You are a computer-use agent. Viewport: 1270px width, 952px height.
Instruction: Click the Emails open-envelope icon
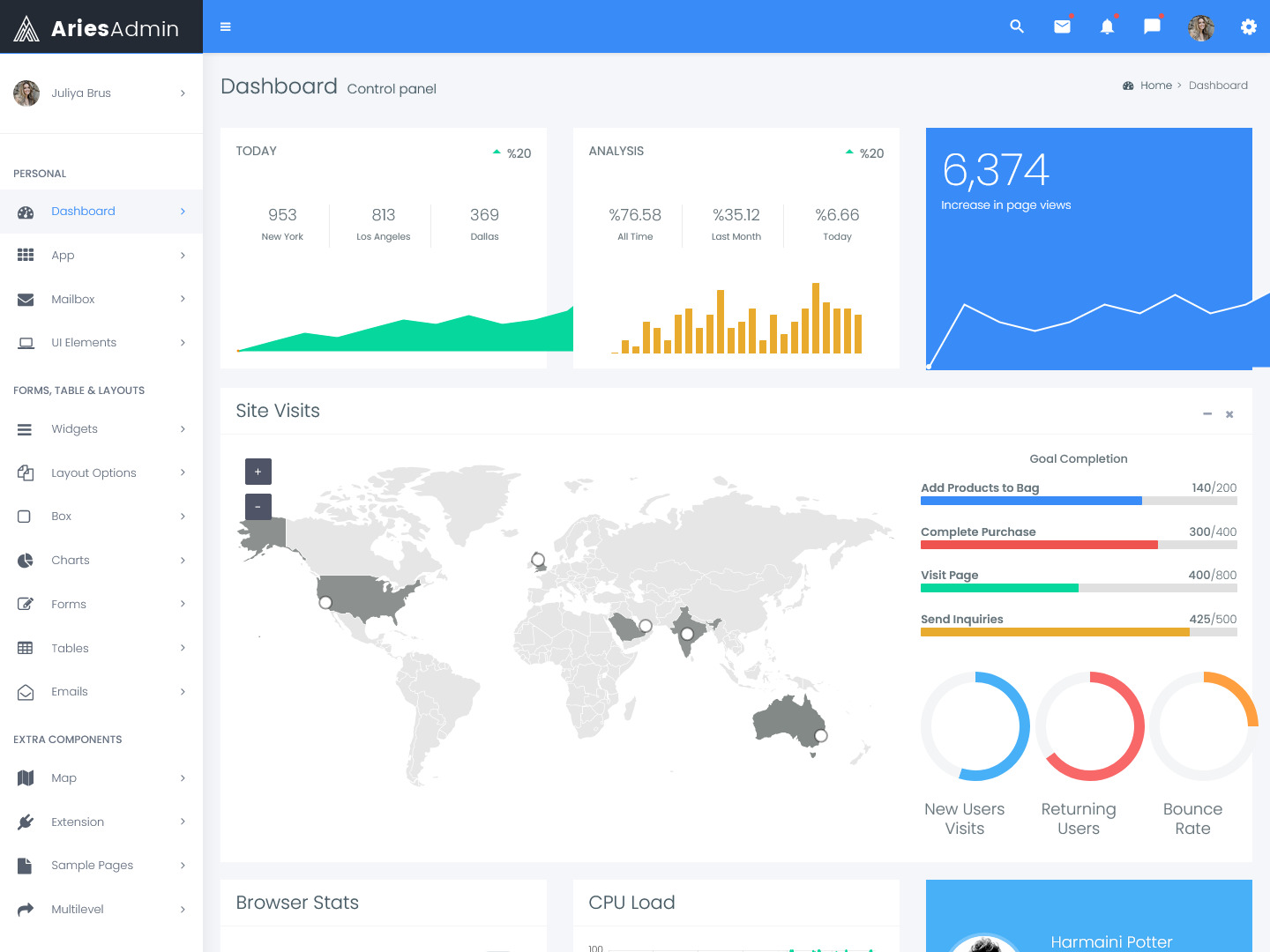(x=26, y=692)
